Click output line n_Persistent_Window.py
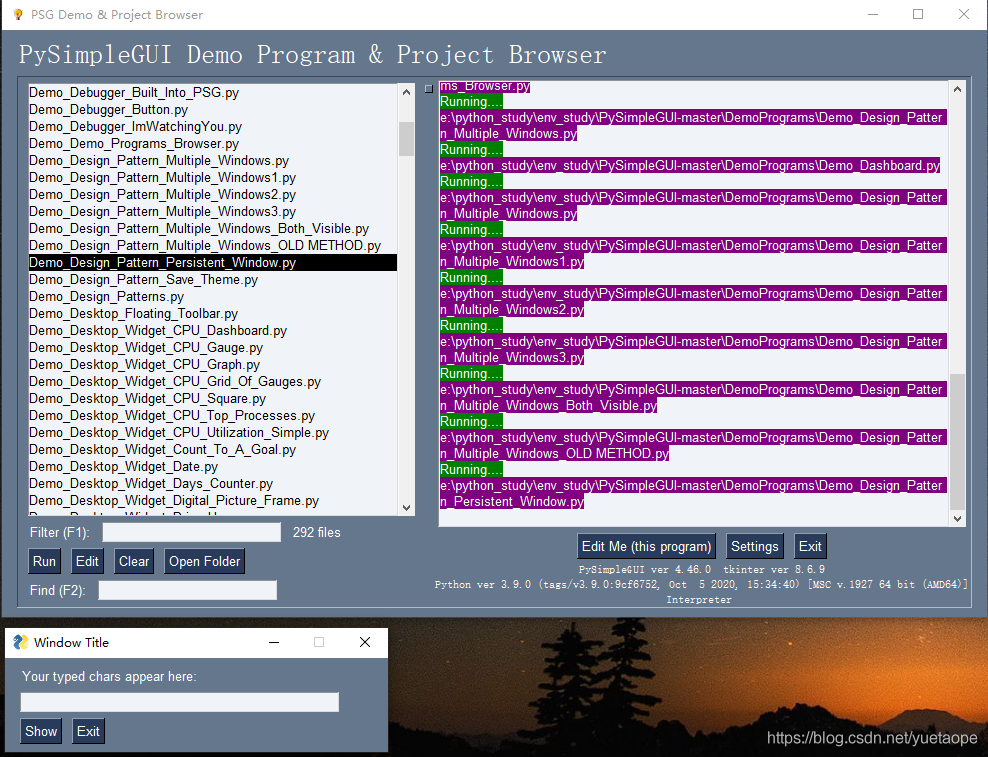This screenshot has width=988, height=757. tap(512, 502)
